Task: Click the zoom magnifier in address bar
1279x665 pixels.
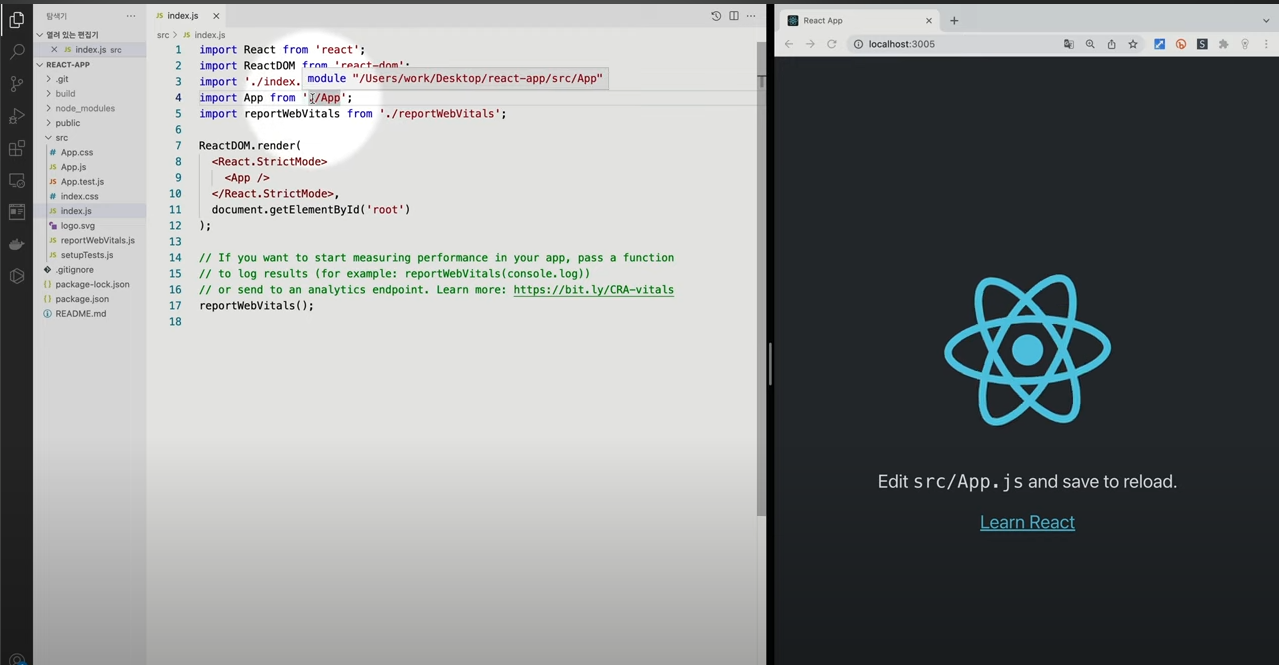Action: point(1090,44)
